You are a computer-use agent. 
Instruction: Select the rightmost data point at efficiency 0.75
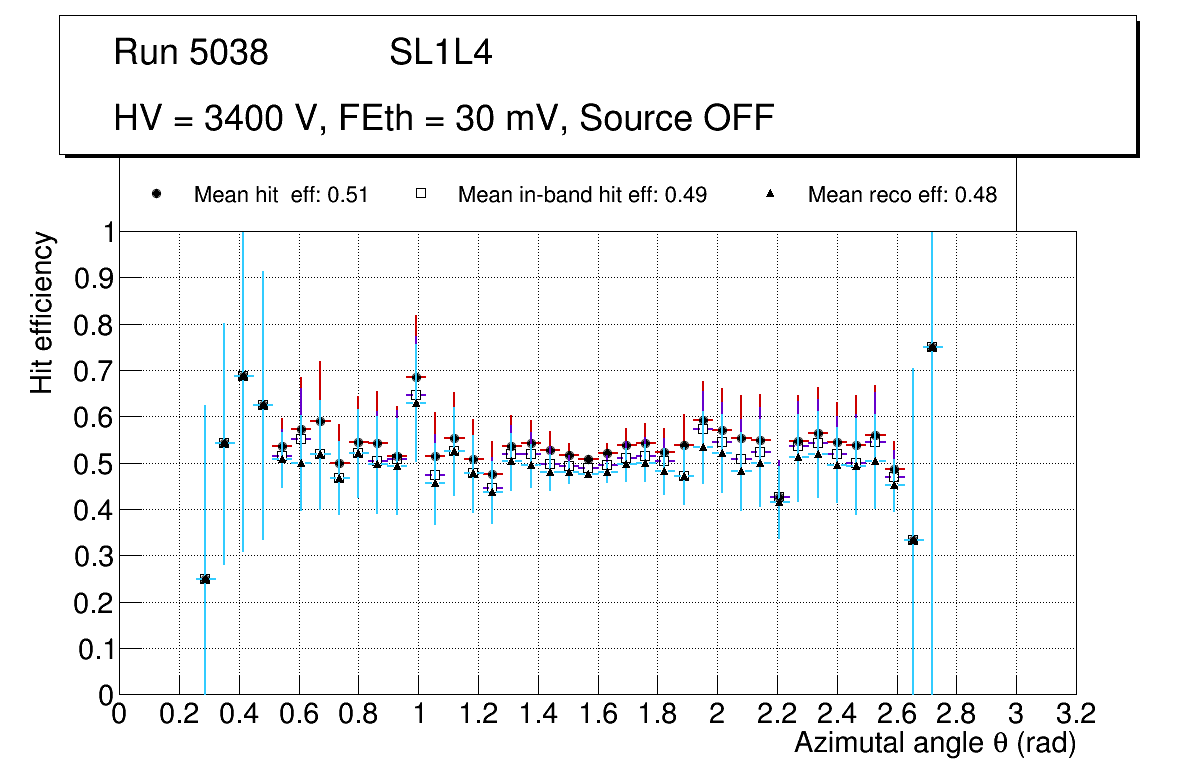932,347
